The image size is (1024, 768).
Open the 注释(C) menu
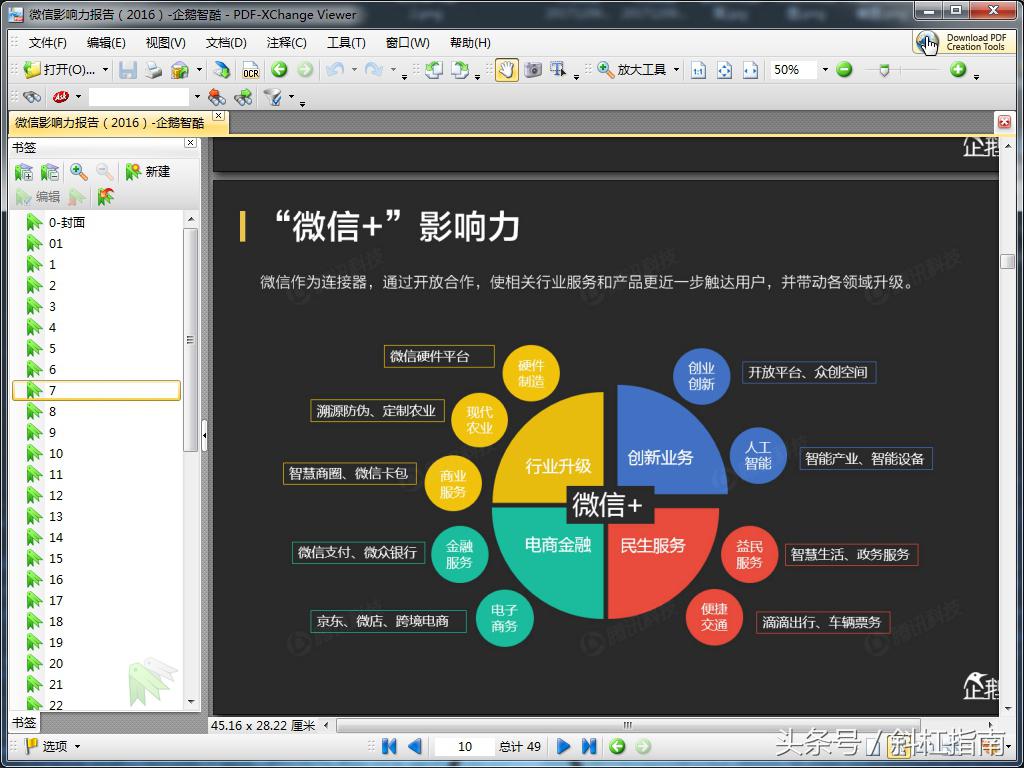286,42
